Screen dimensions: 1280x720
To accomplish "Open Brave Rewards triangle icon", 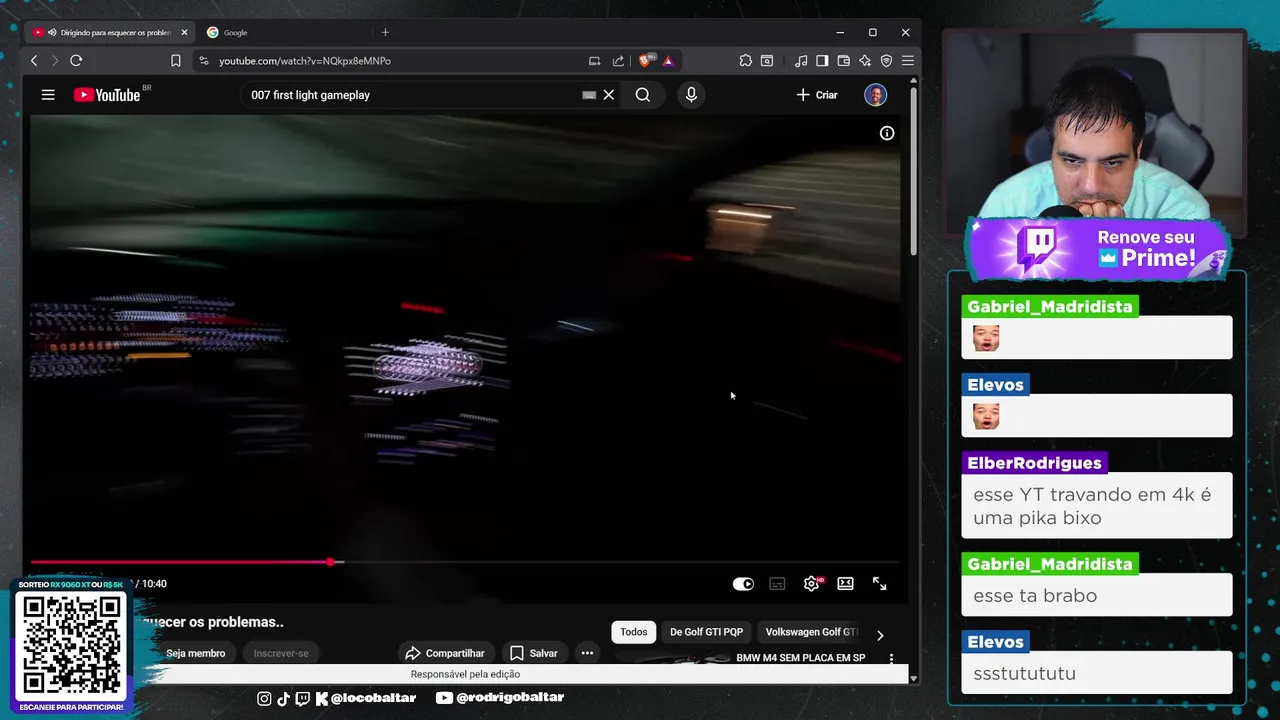I will [668, 61].
